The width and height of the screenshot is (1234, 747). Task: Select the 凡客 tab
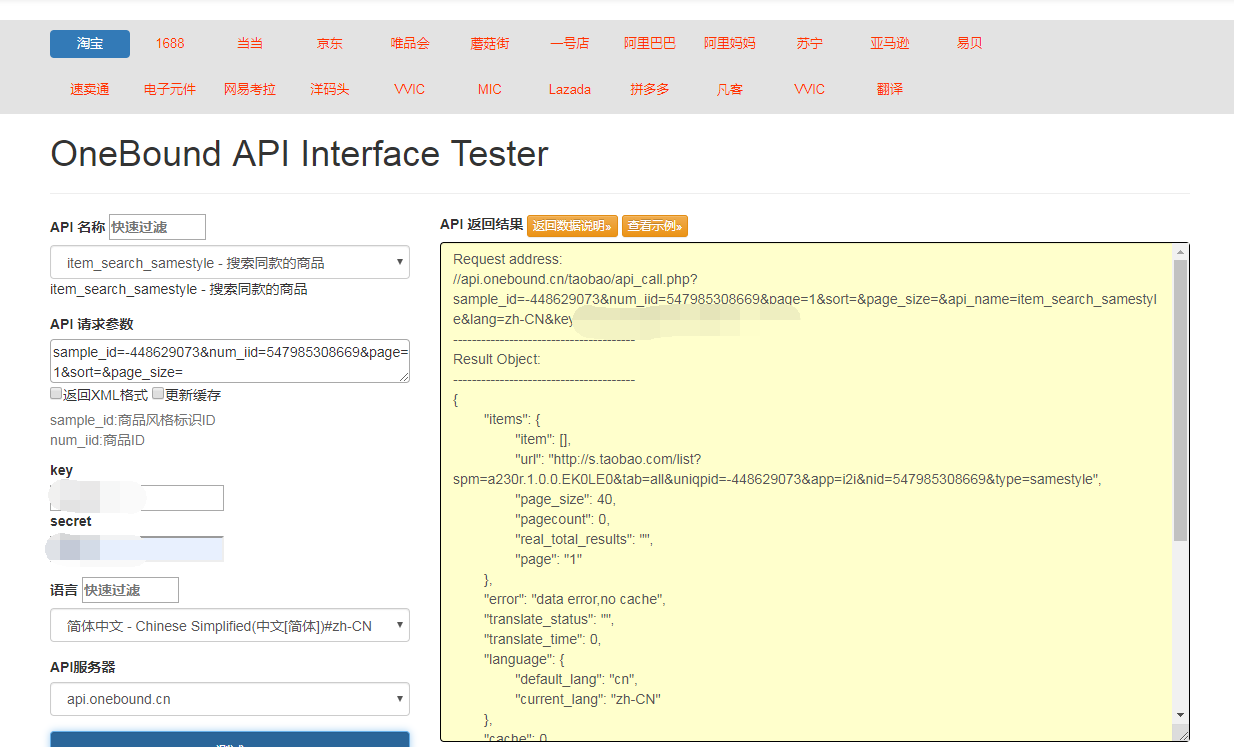pyautogui.click(x=730, y=89)
